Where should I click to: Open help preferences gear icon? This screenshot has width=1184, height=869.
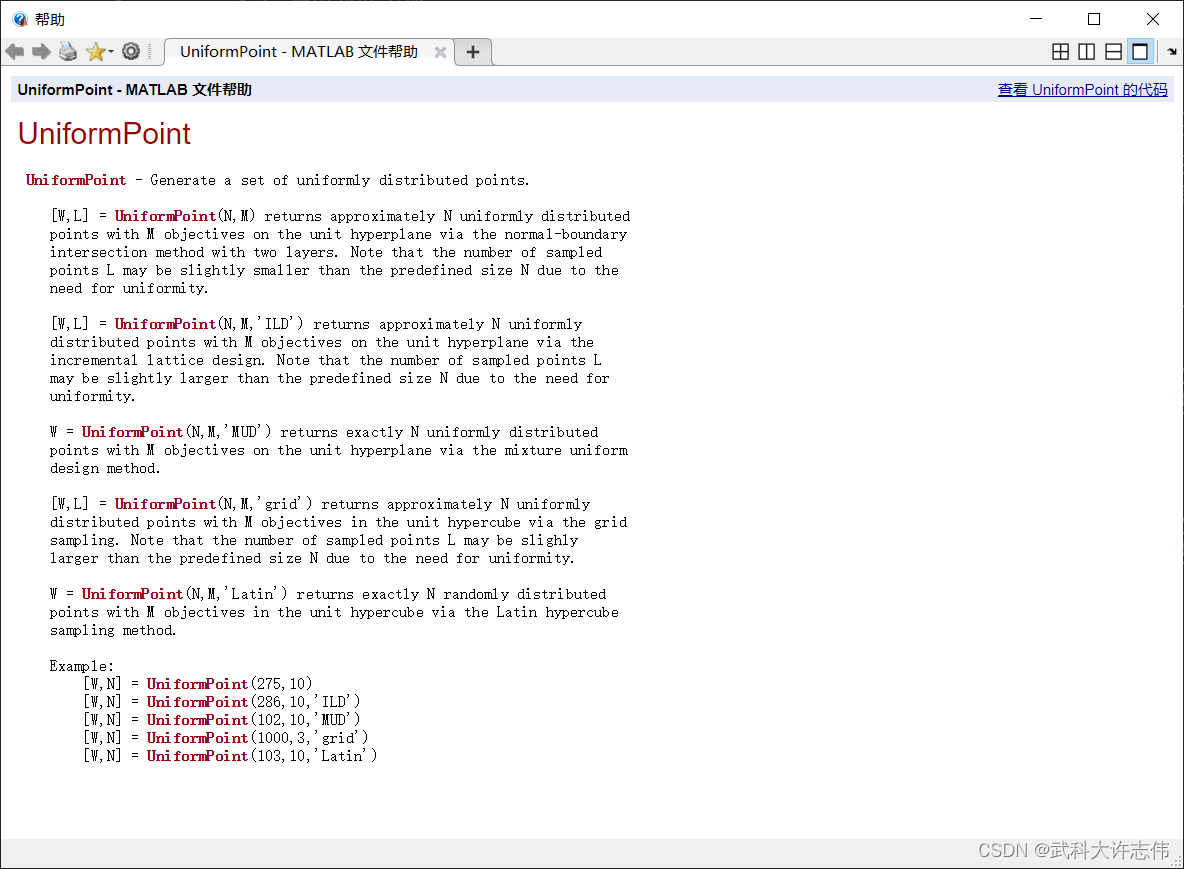[131, 51]
